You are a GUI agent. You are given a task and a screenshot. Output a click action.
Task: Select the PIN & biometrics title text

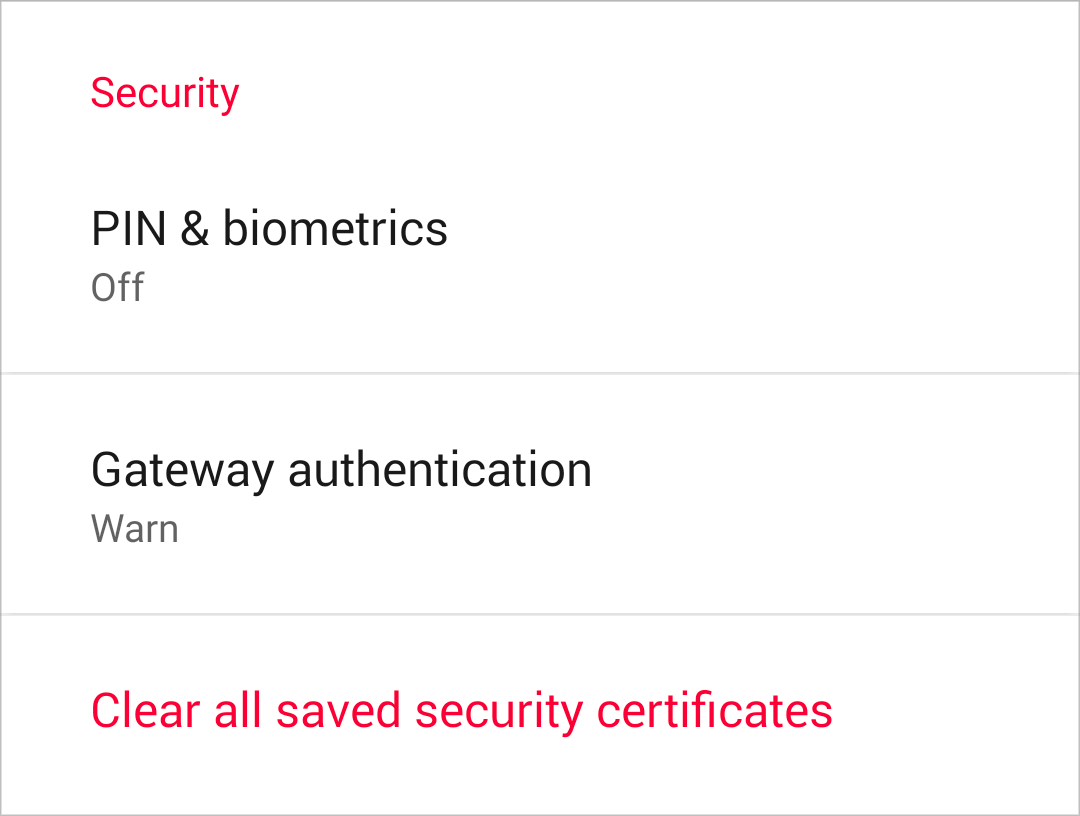click(269, 229)
